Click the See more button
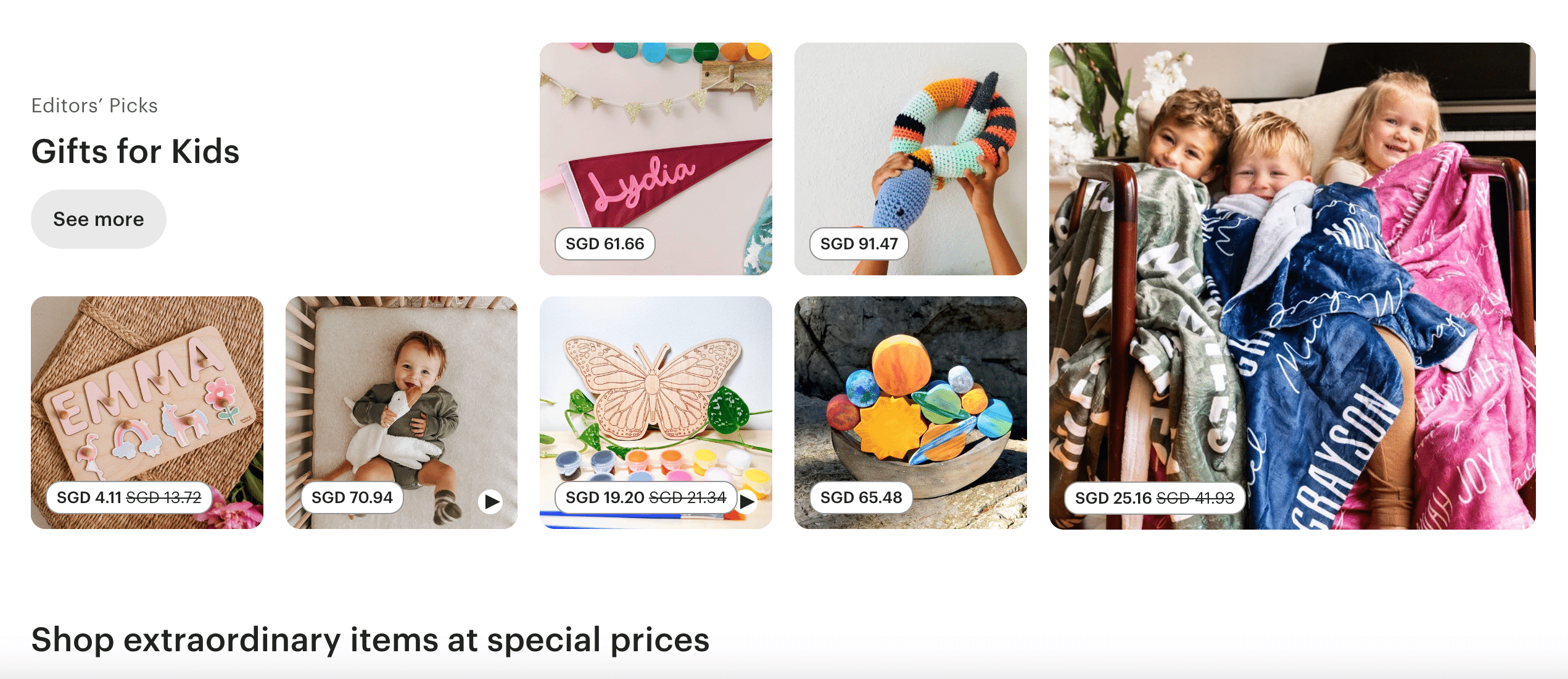This screenshot has height=679, width=1568. tap(99, 219)
